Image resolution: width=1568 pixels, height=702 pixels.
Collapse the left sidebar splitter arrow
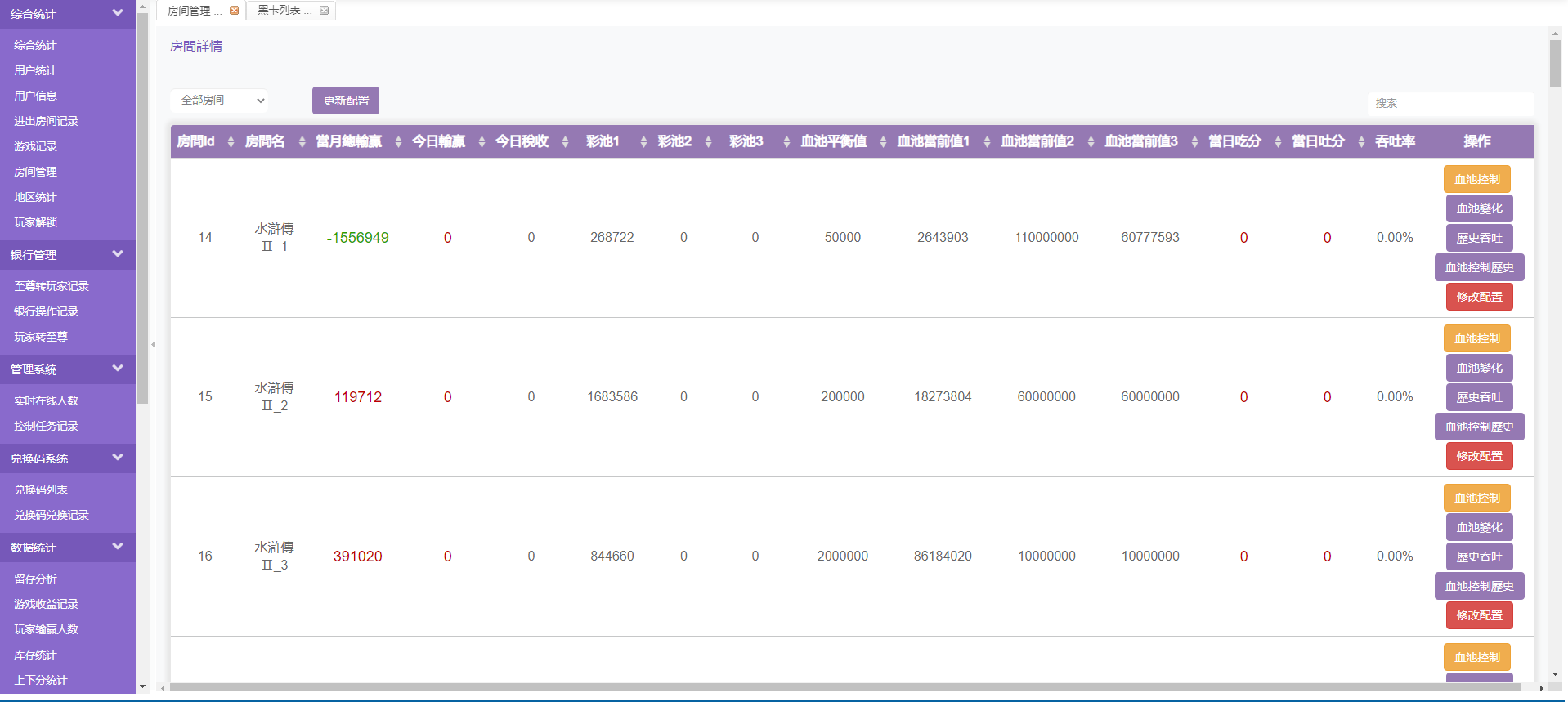(153, 345)
